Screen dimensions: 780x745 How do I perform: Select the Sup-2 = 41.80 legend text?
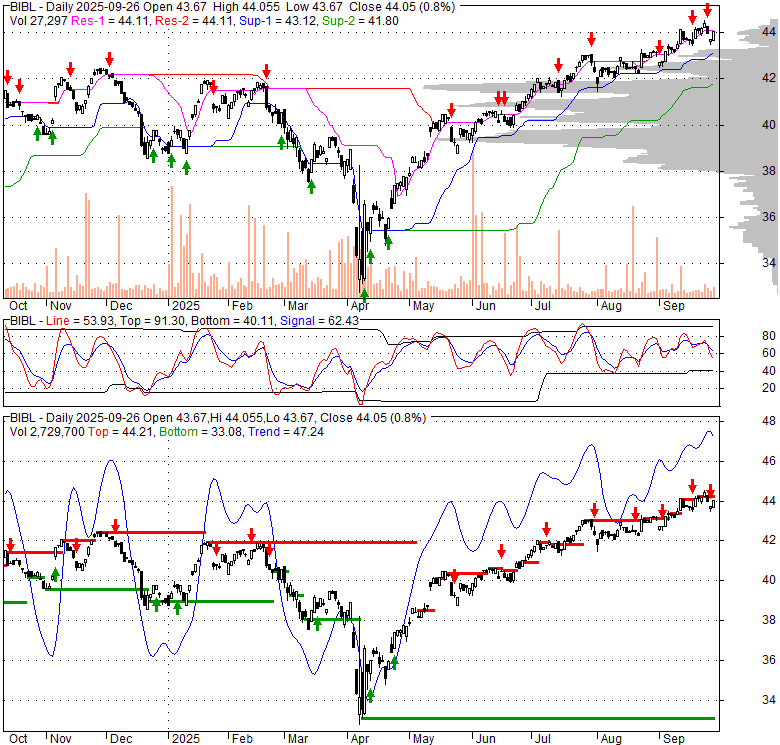360,21
